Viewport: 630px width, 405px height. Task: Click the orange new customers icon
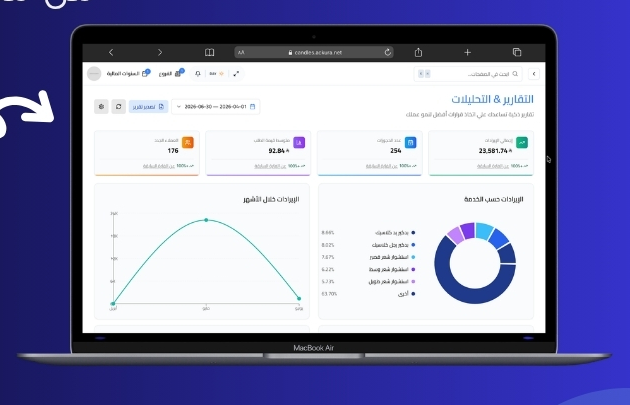tap(188, 143)
